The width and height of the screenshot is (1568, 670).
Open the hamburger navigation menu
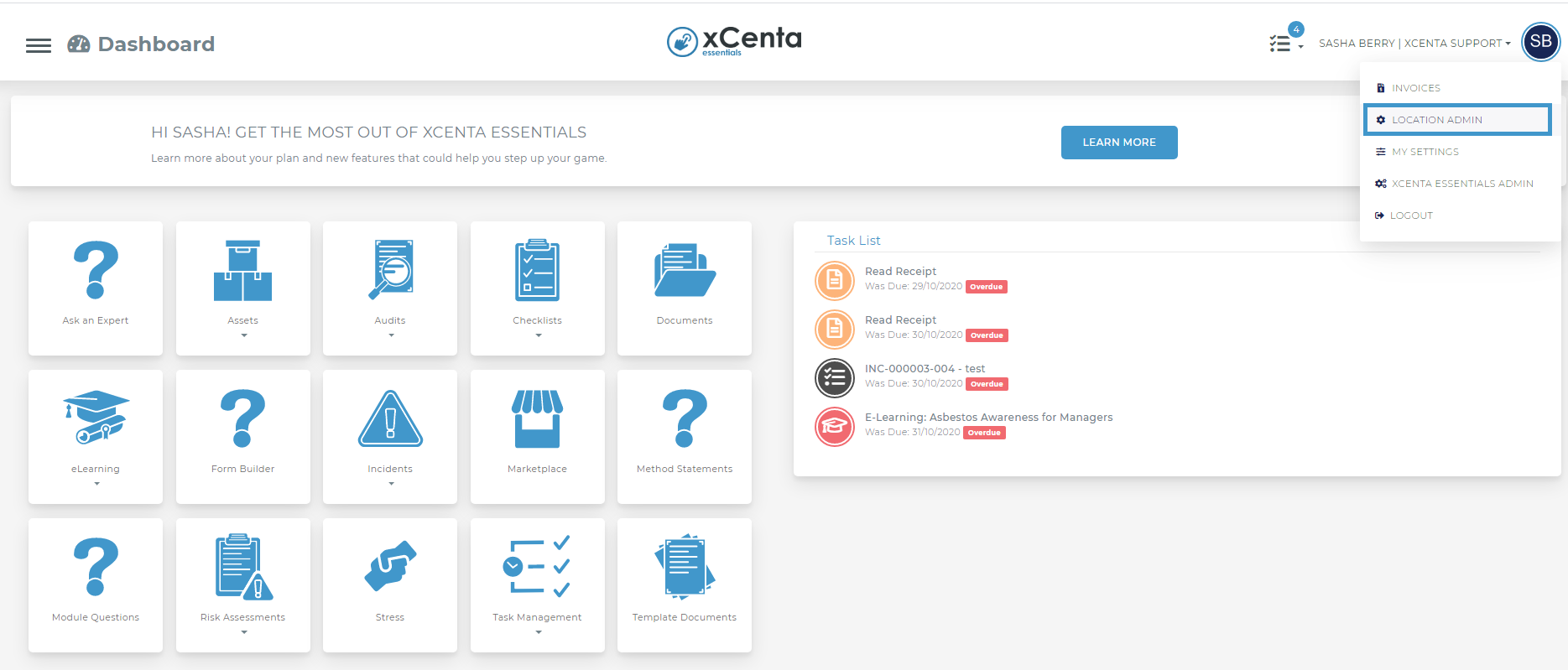point(39,45)
